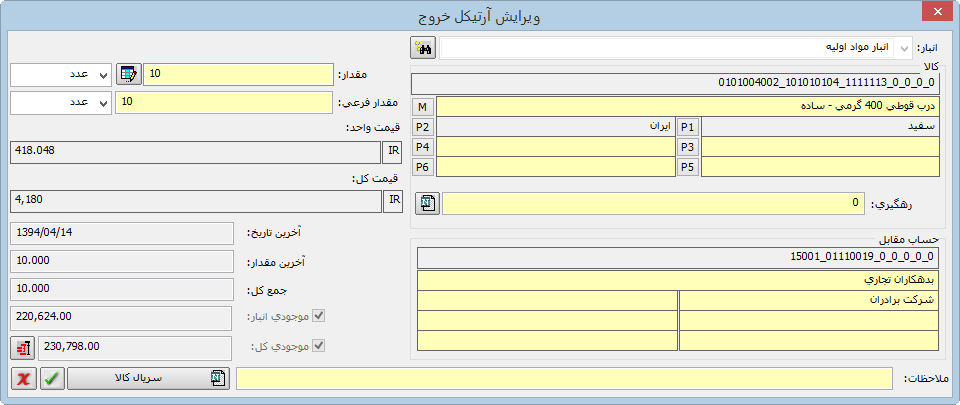The height and width of the screenshot is (405, 960).
Task: Open the انبار warehouse dropdown
Action: (903, 48)
